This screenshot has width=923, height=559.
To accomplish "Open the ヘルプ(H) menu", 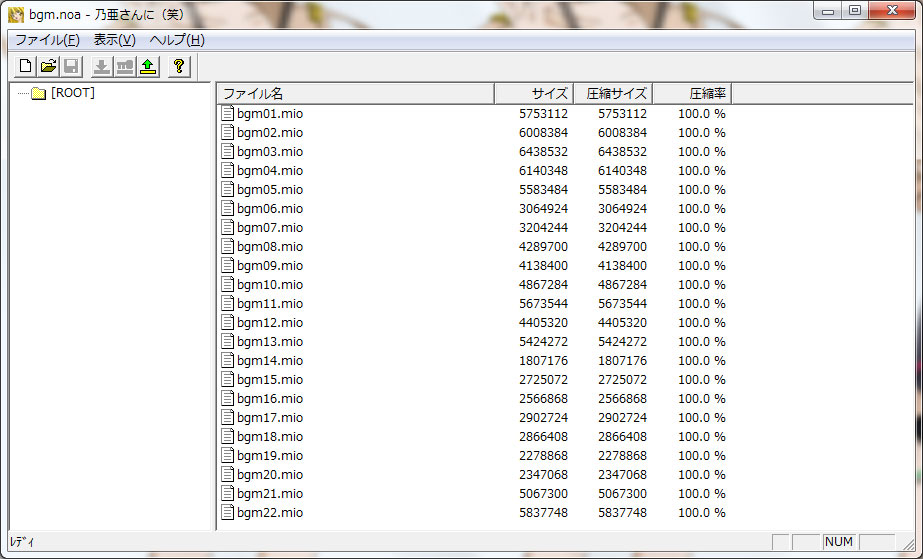I will 176,40.
